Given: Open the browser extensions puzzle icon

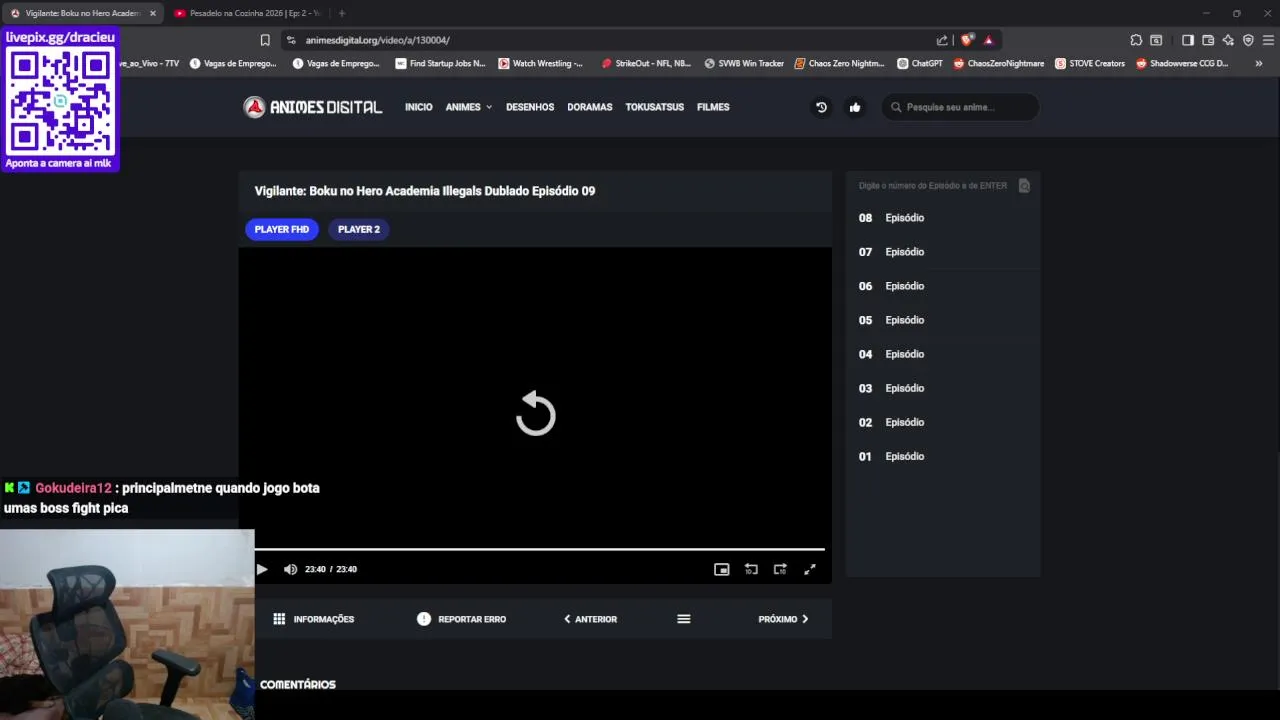Looking at the screenshot, I should pyautogui.click(x=1136, y=40).
